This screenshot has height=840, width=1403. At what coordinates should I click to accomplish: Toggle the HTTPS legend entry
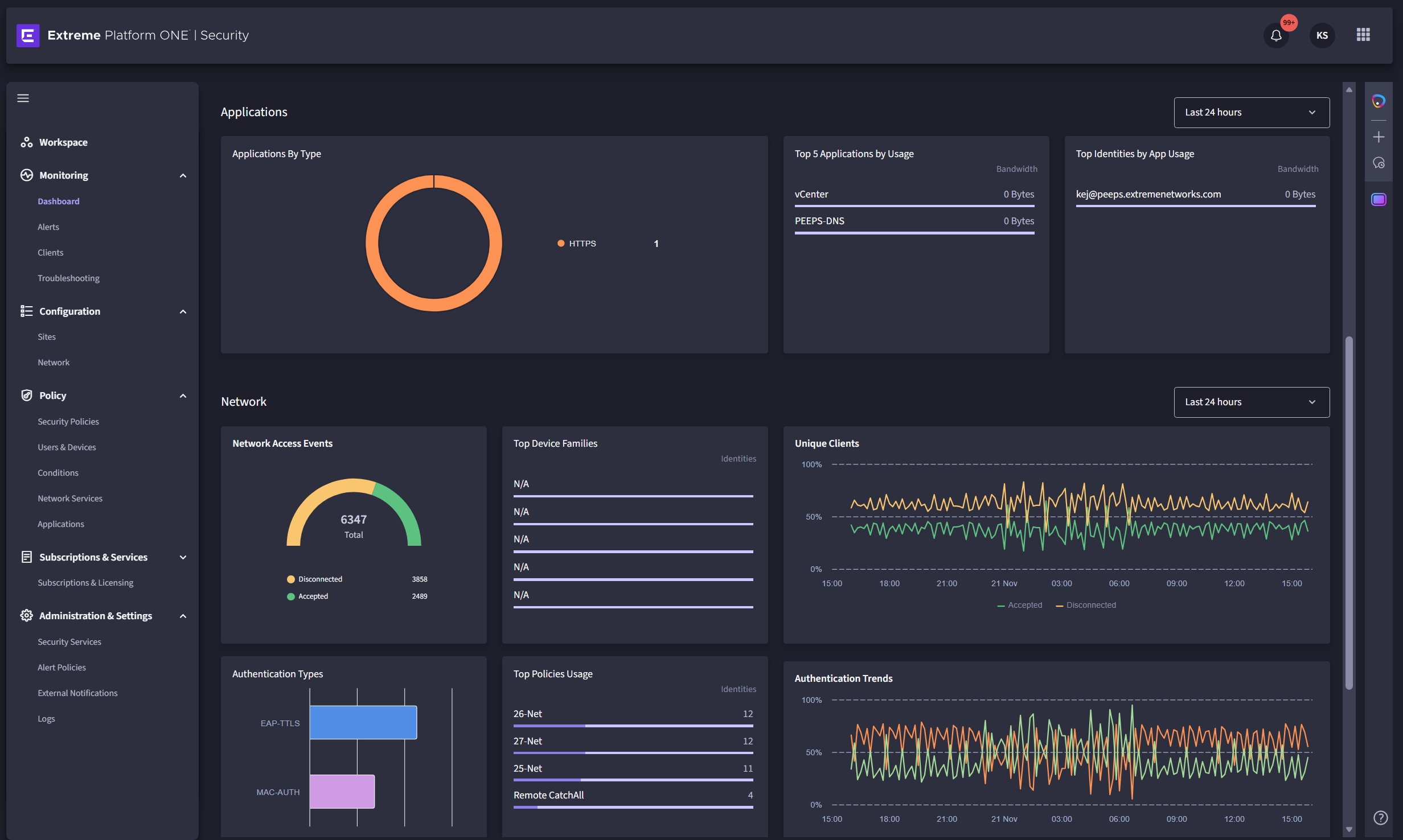pyautogui.click(x=577, y=244)
